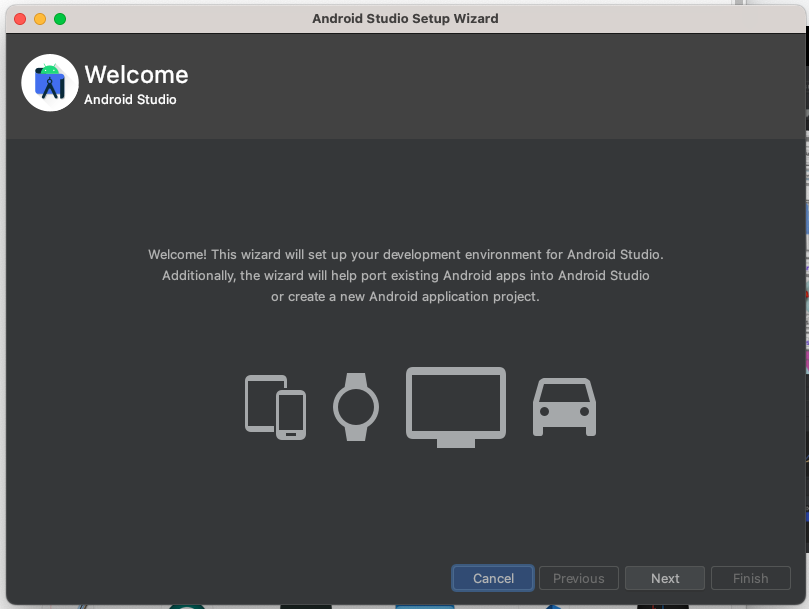Minimize the Setup Wizard window
The height and width of the screenshot is (609, 809).
tap(40, 19)
